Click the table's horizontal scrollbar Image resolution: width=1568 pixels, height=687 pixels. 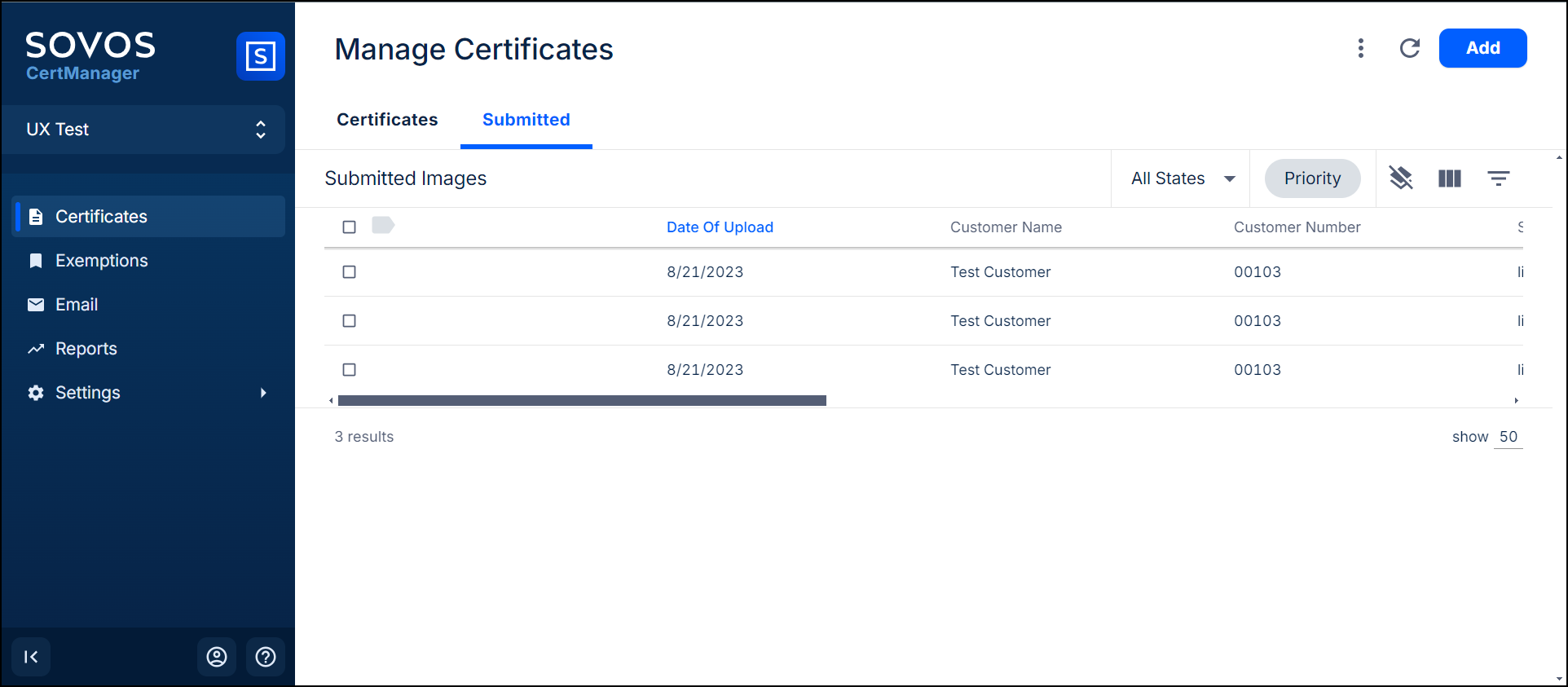582,400
